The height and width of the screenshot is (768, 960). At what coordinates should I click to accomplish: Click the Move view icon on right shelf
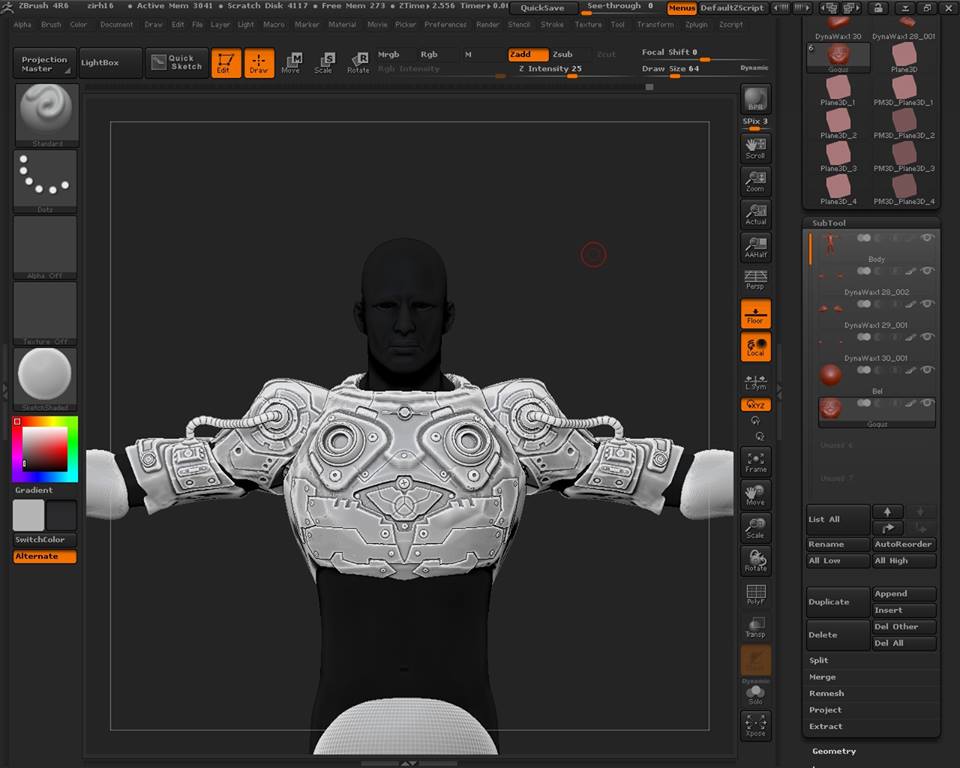756,495
